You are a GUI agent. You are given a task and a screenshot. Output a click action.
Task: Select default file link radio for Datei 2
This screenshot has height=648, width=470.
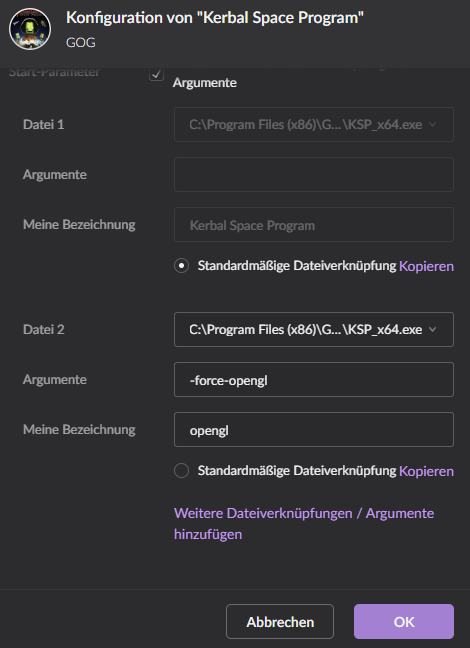pos(181,471)
